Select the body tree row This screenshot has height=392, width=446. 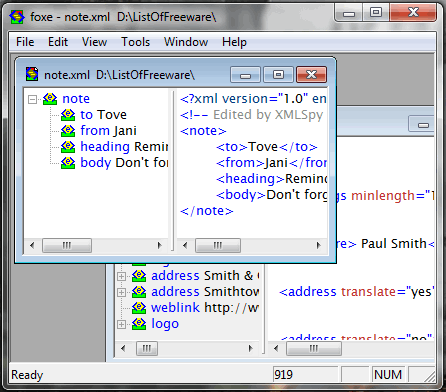click(124, 163)
